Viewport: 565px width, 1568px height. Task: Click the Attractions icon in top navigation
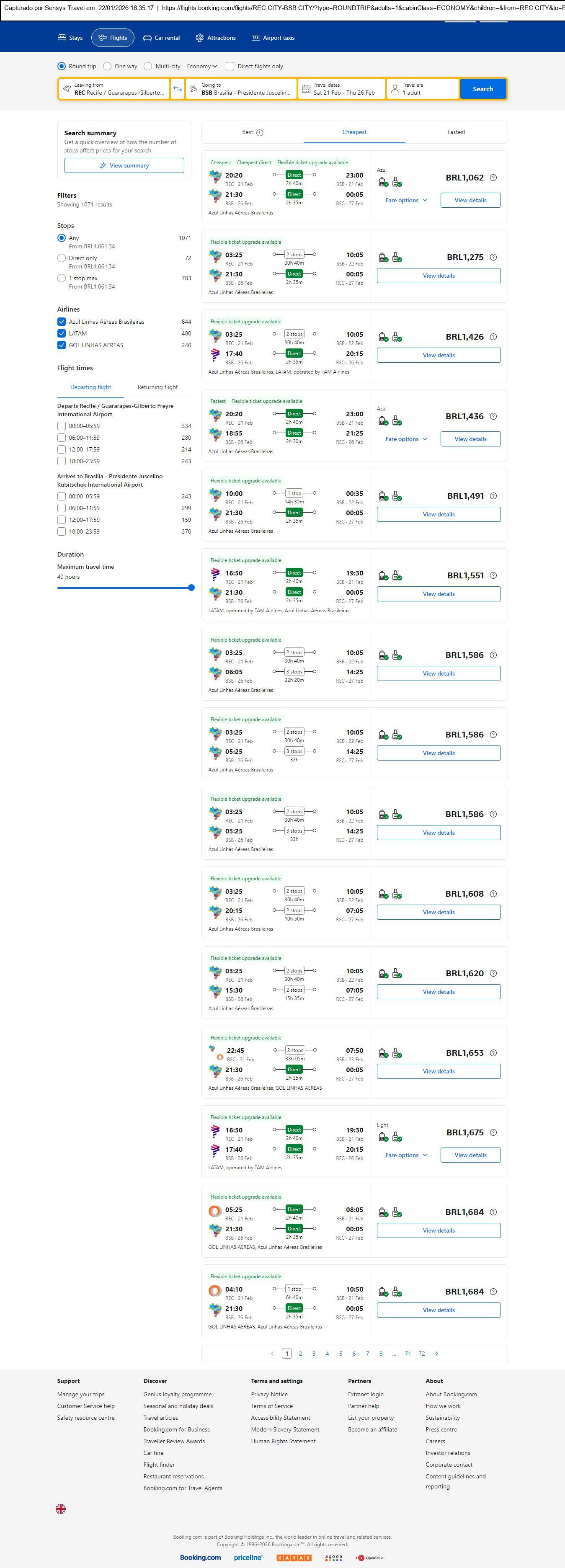pos(200,38)
